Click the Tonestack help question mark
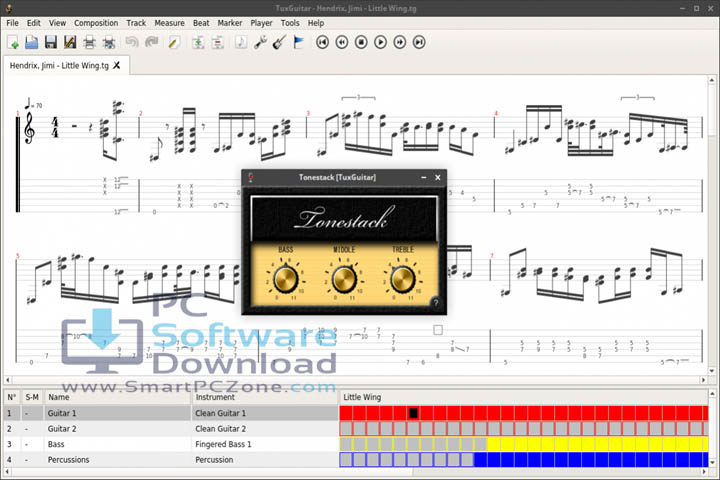Image resolution: width=720 pixels, height=480 pixels. (x=436, y=302)
